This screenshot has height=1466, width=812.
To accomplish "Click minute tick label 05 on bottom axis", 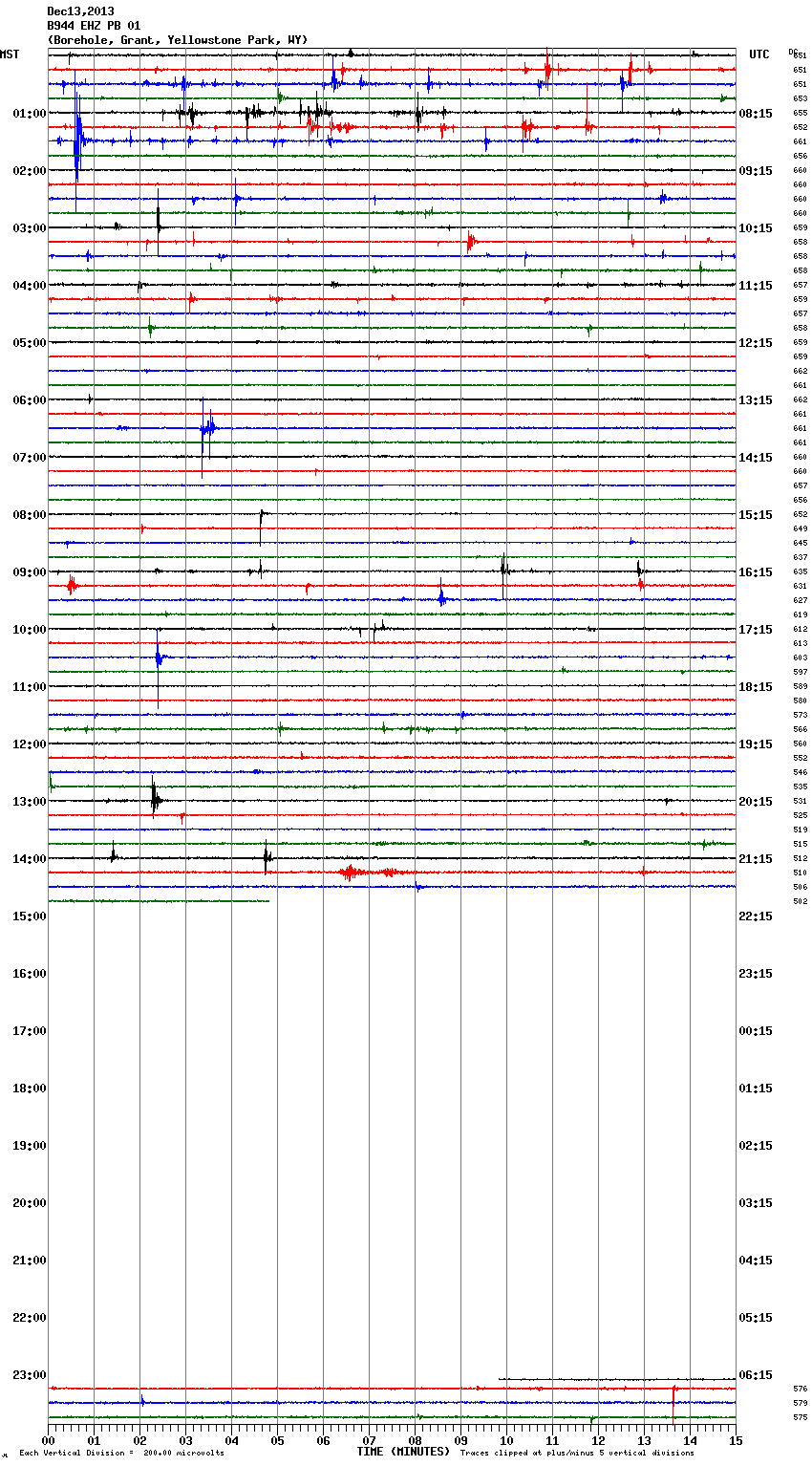I will pyautogui.click(x=277, y=1441).
